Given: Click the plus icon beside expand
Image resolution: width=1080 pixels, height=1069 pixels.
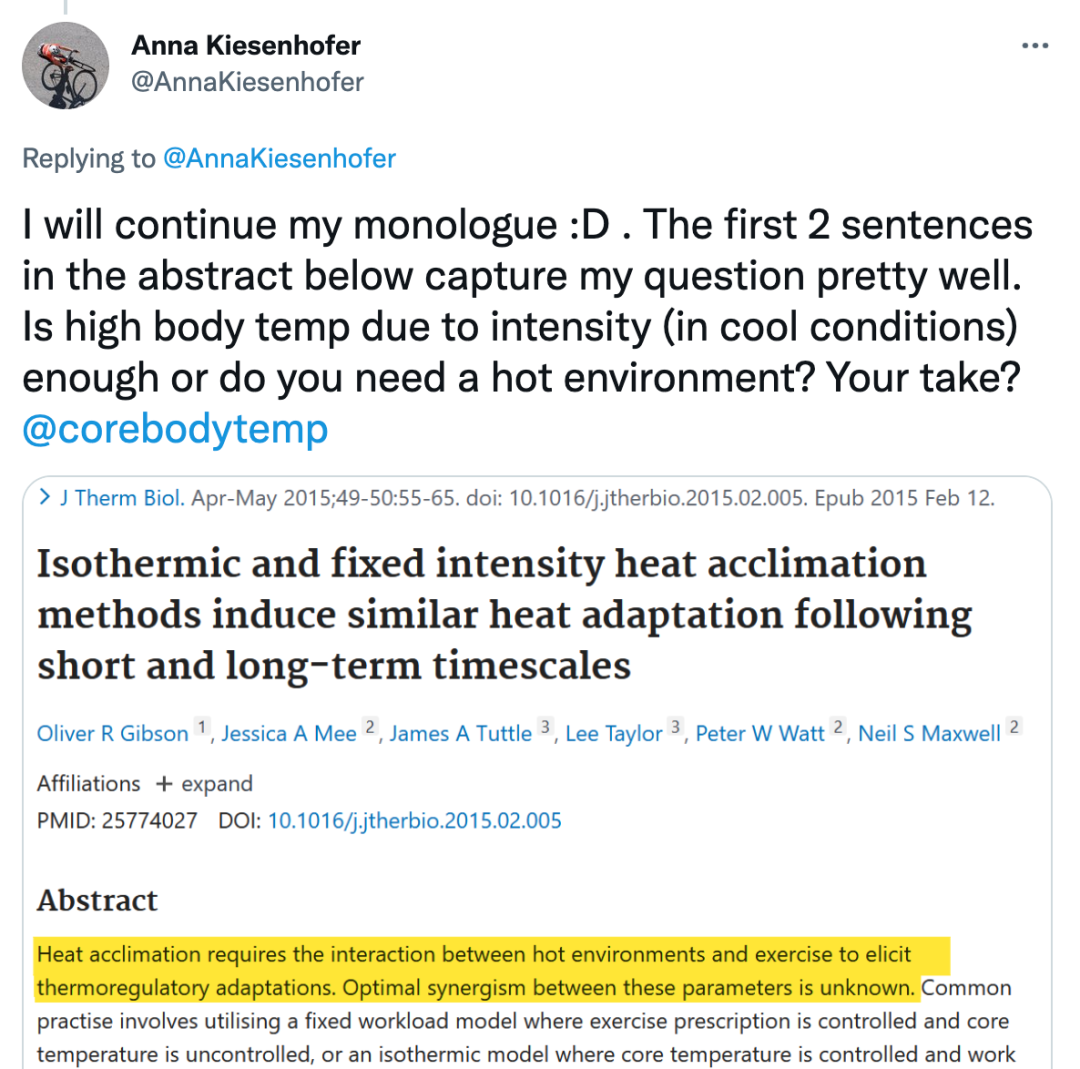Looking at the screenshot, I should 164,783.
